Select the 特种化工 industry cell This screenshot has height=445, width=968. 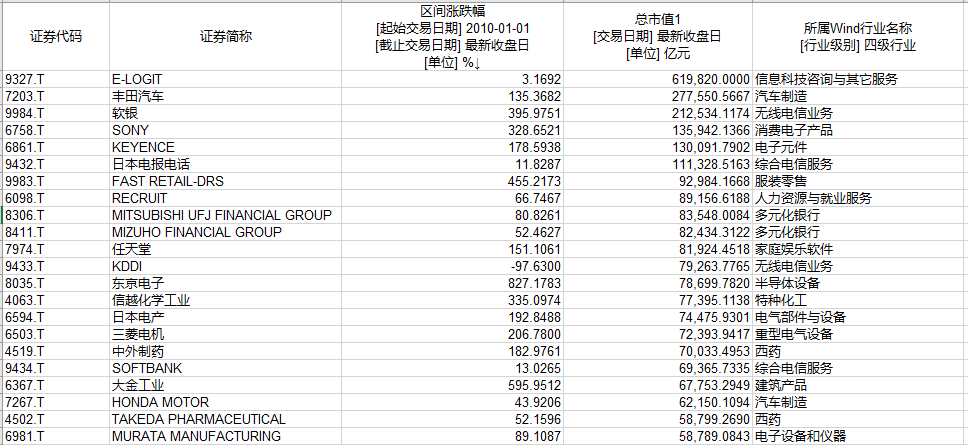[860, 301]
